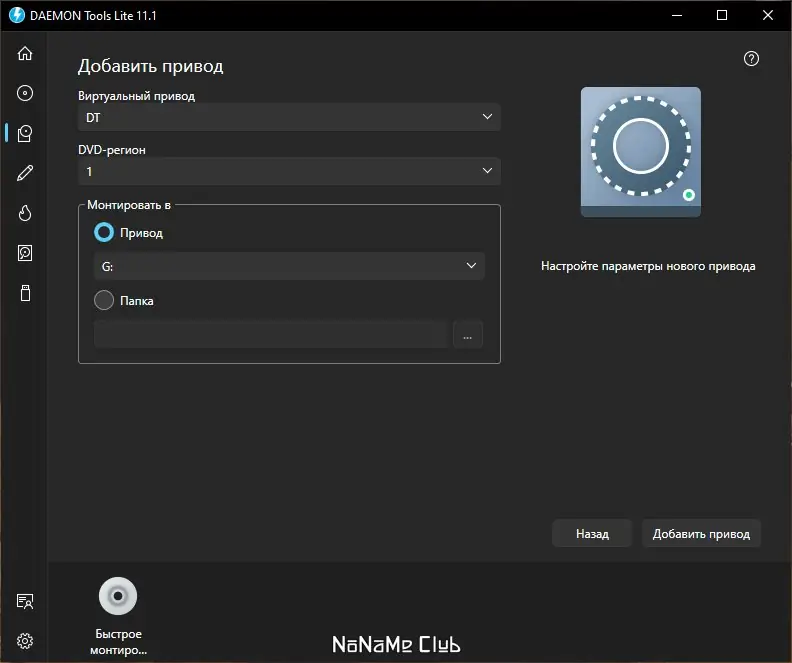Maximize the DAEMON Tools window

click(x=722, y=15)
